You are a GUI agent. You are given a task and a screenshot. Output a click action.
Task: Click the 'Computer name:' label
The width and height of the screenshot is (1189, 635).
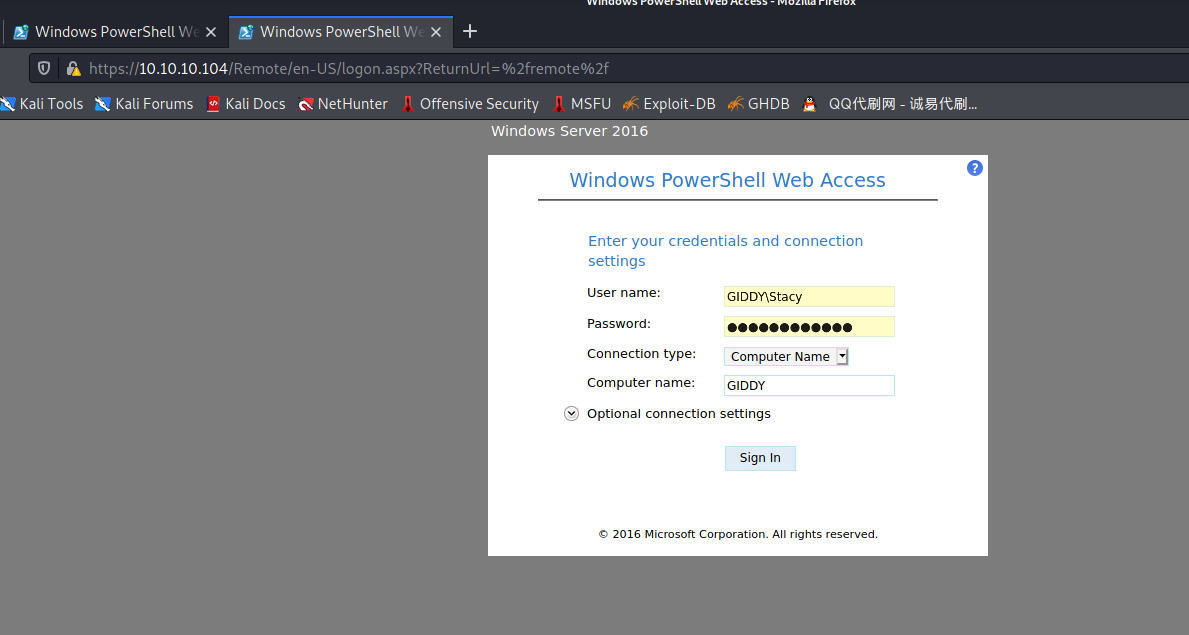pos(641,383)
